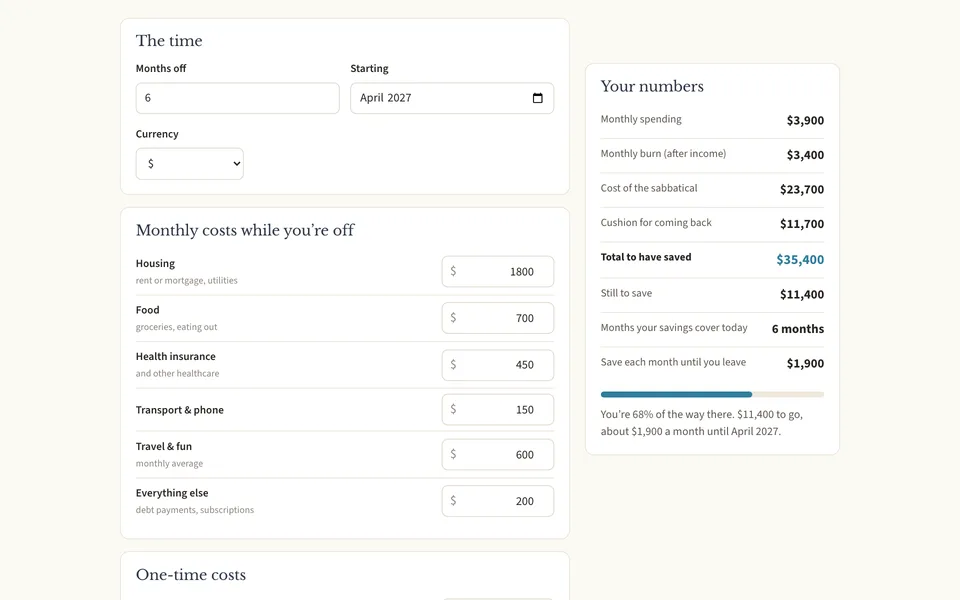Click the Monthly spending value $3,900

(x=805, y=120)
